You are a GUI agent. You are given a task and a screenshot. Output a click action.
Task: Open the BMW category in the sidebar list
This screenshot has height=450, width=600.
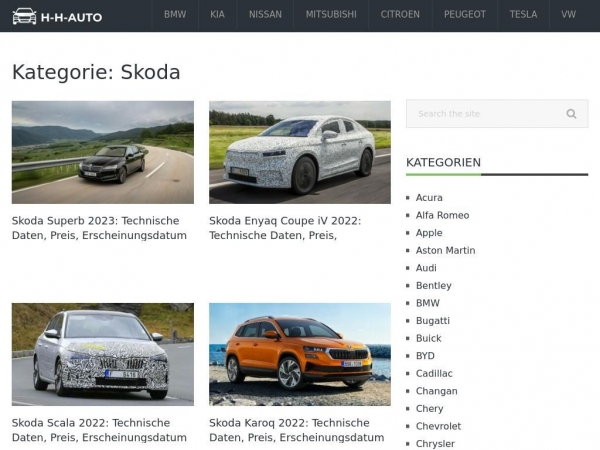click(427, 303)
